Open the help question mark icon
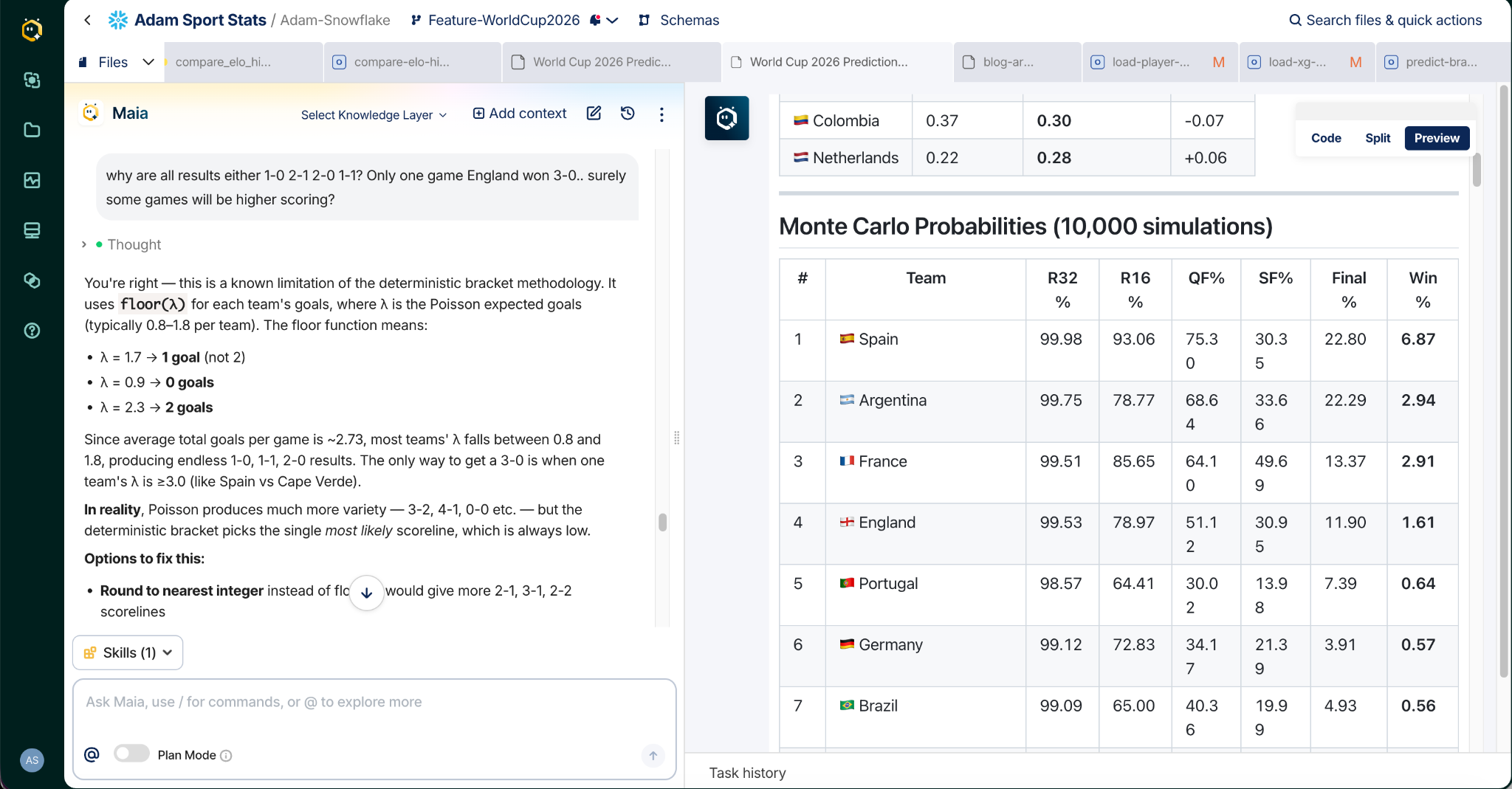 32,331
